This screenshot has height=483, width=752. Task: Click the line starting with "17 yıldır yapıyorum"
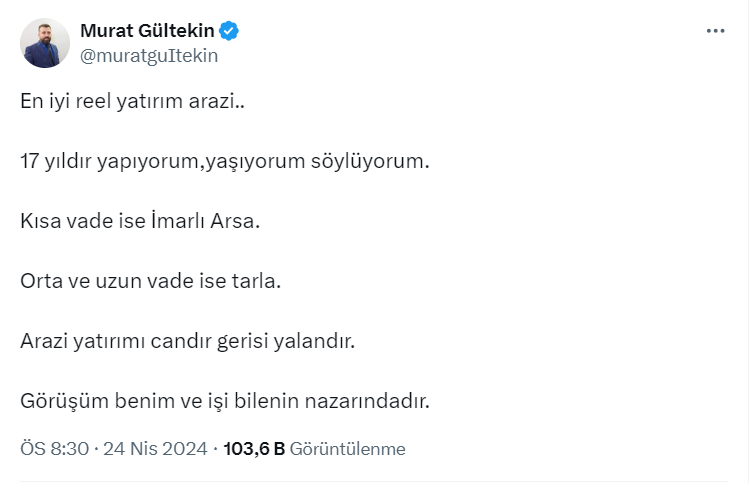tap(224, 161)
